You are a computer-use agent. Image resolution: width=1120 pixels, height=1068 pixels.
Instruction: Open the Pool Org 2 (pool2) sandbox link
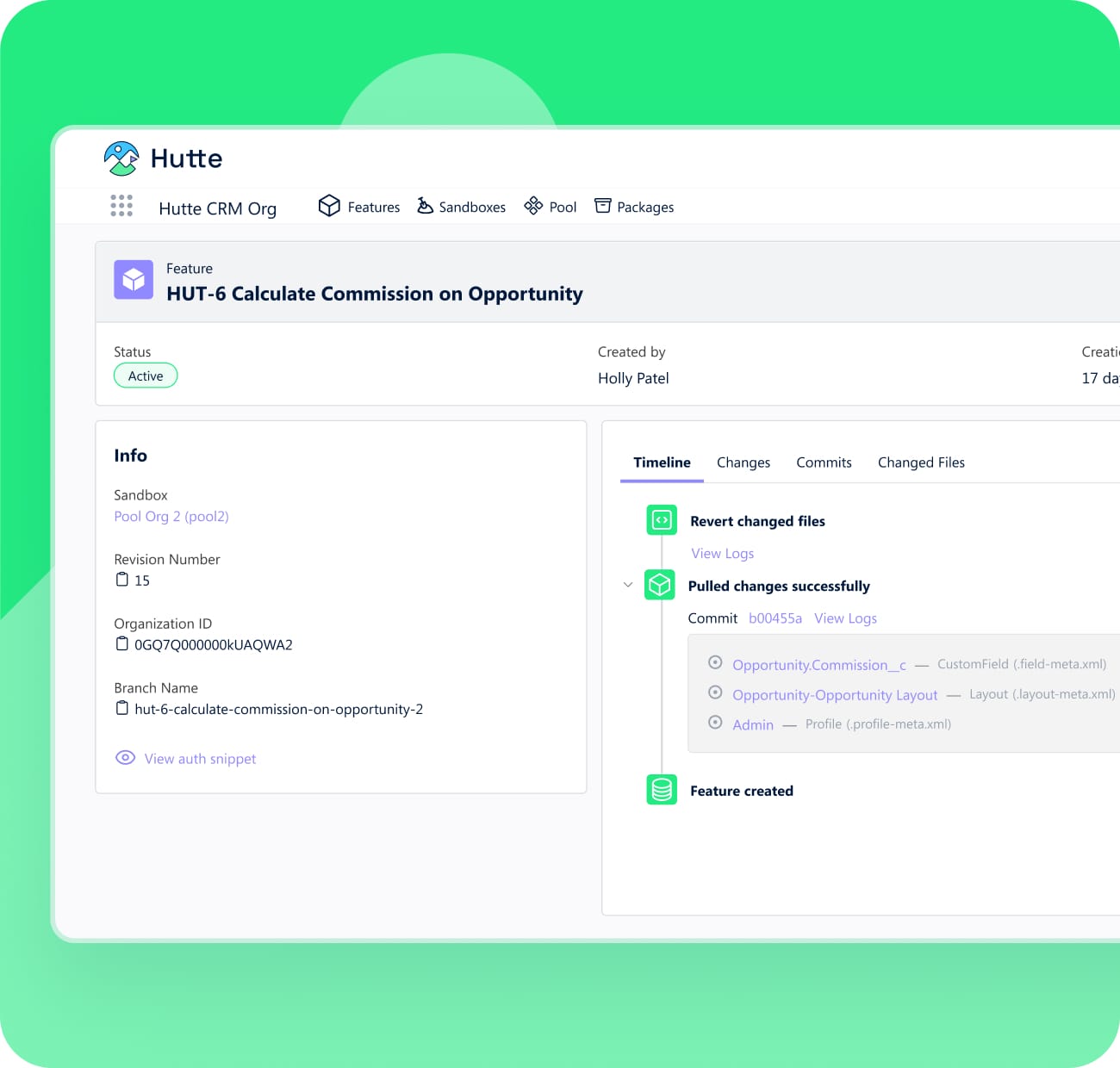171,516
